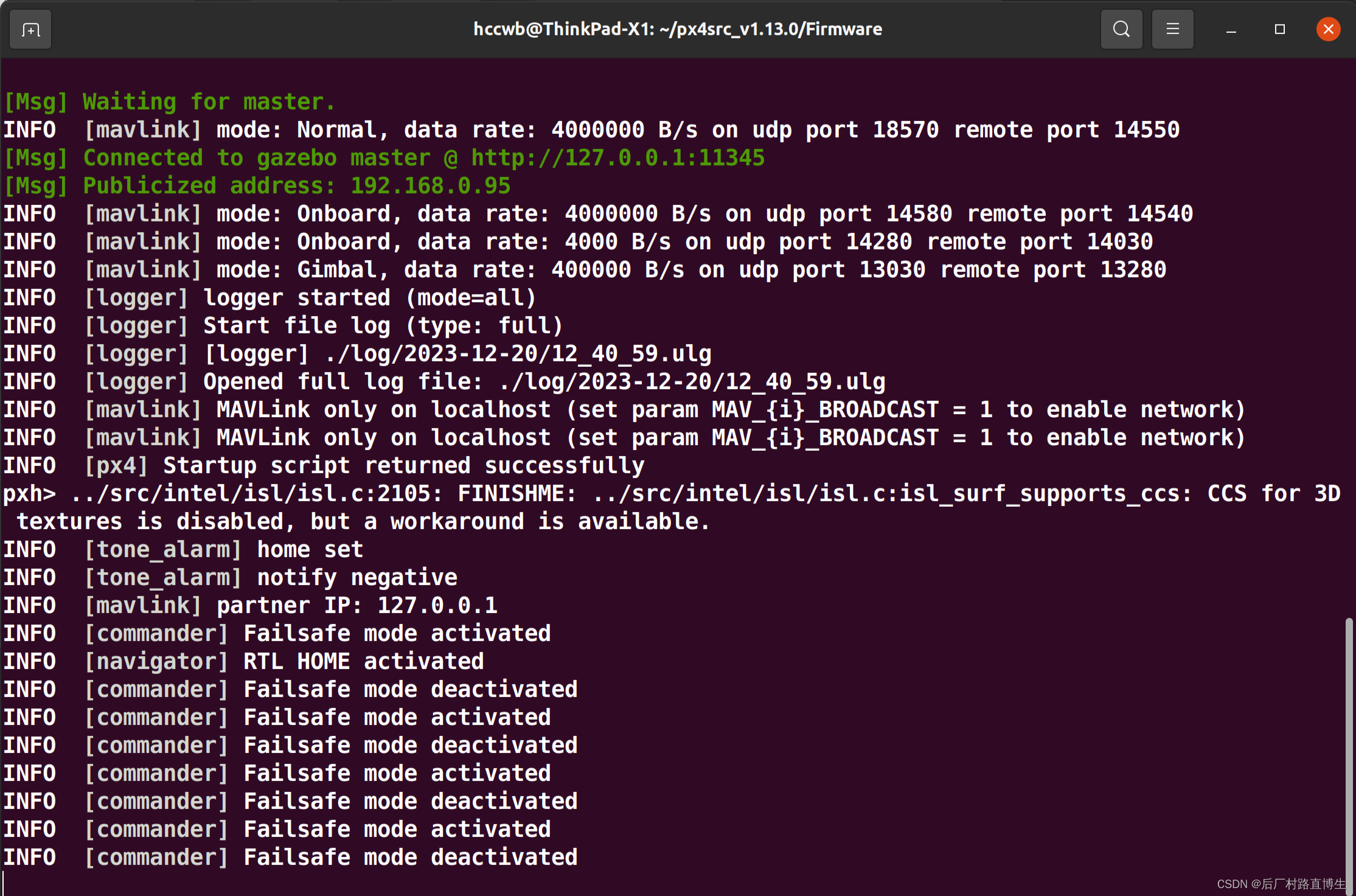The image size is (1356, 896).
Task: Click 'Startup script returned successfully' text
Action: tap(403, 466)
